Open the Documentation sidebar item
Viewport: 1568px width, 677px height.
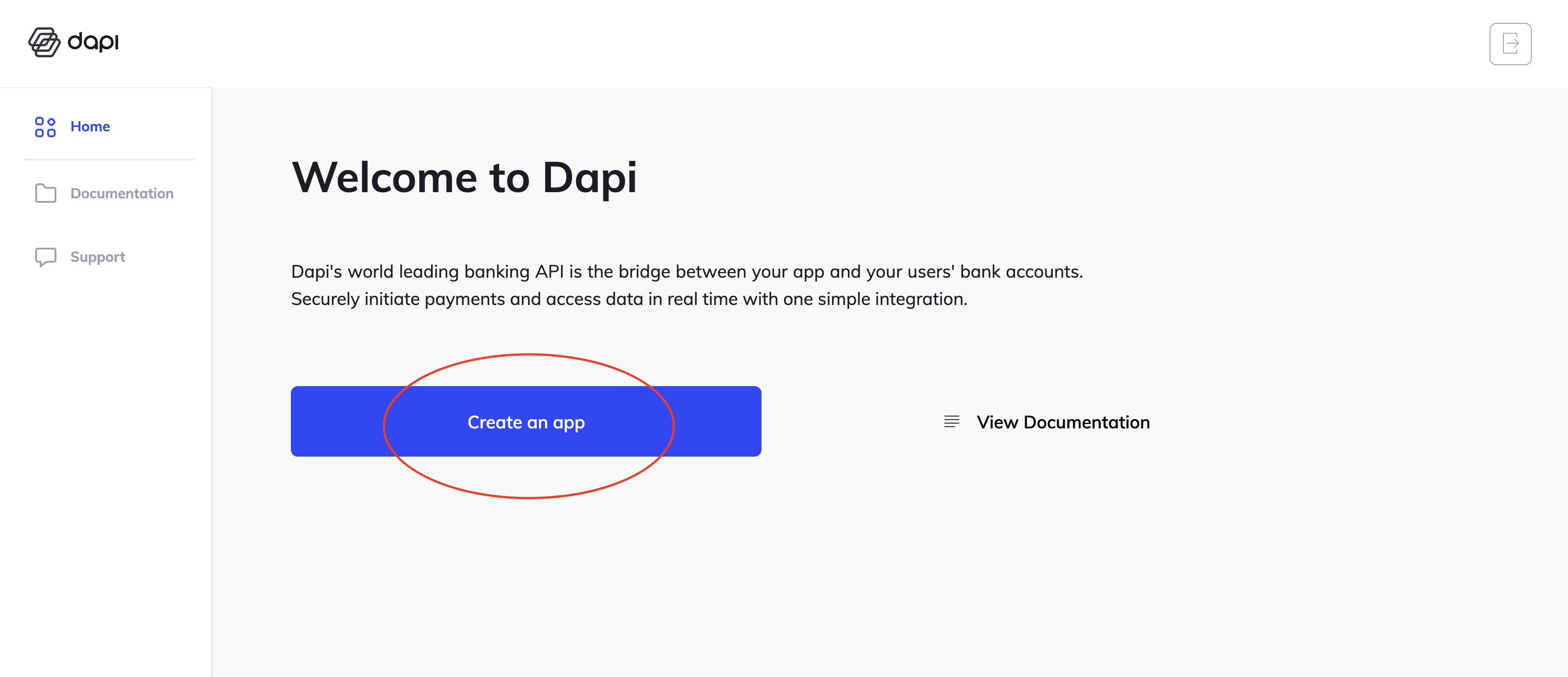click(122, 193)
